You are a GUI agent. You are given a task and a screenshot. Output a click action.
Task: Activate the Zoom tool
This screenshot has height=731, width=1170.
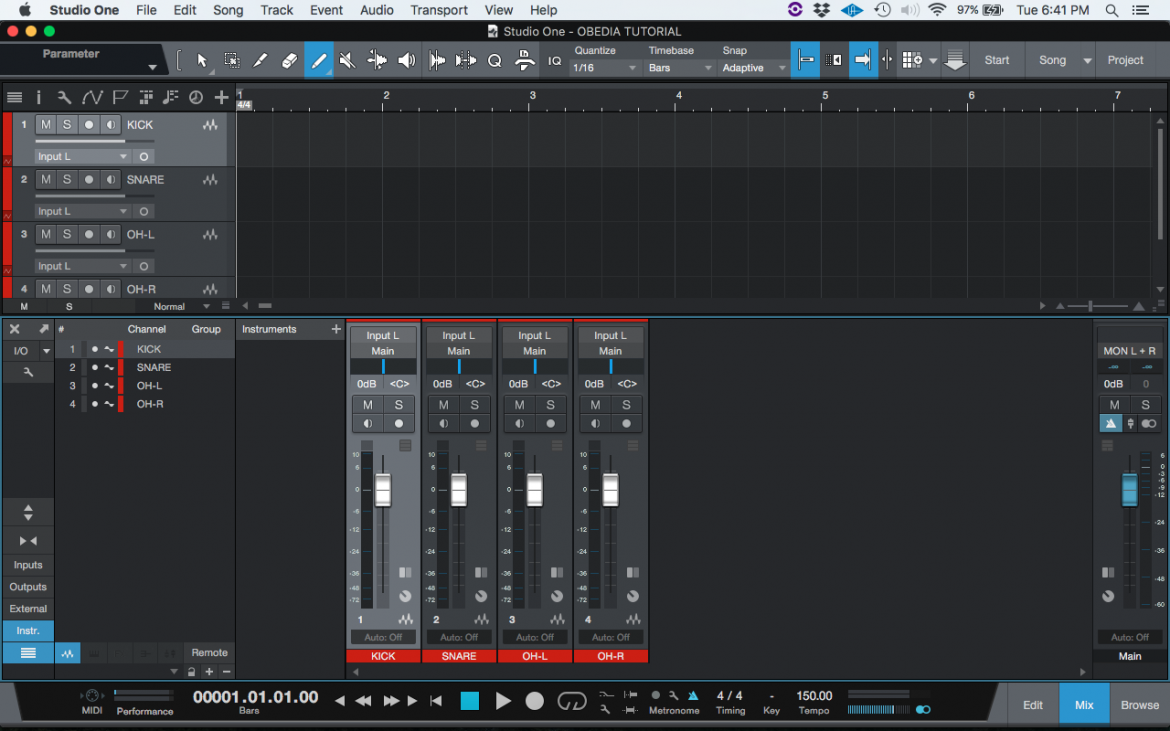click(x=495, y=60)
